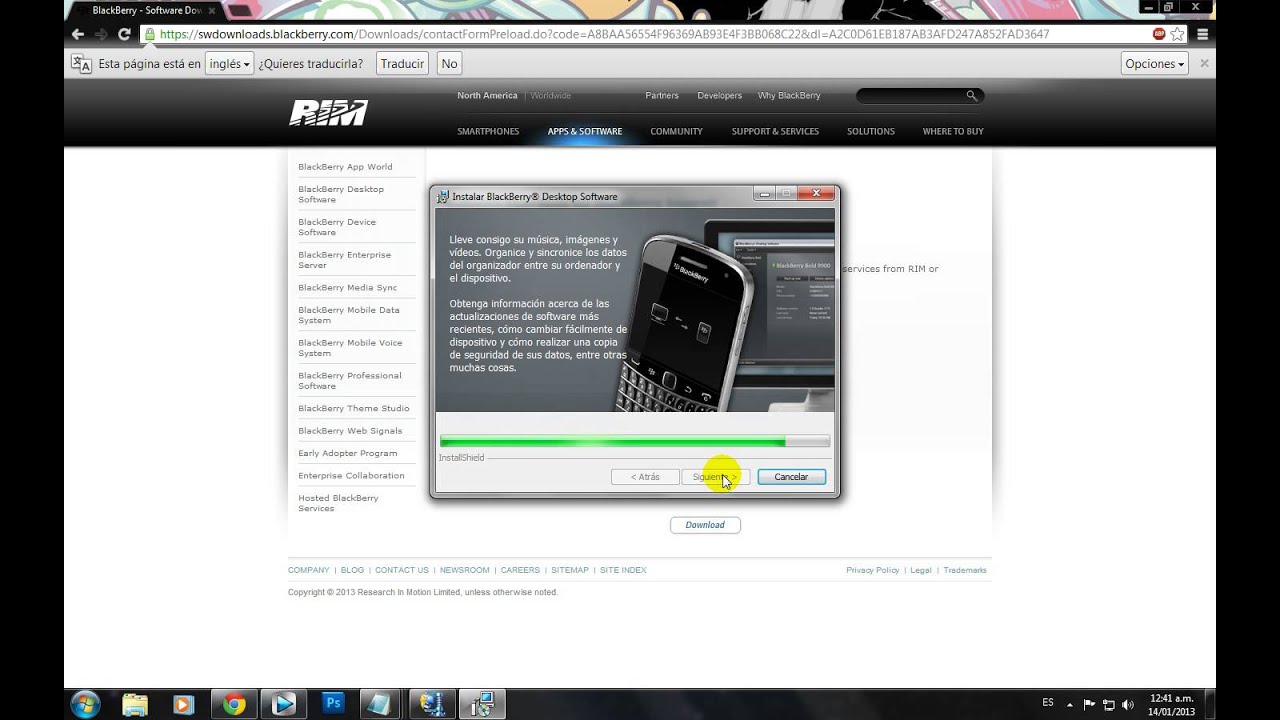Open the Windows Start menu
The width and height of the screenshot is (1280, 720).
point(85,704)
